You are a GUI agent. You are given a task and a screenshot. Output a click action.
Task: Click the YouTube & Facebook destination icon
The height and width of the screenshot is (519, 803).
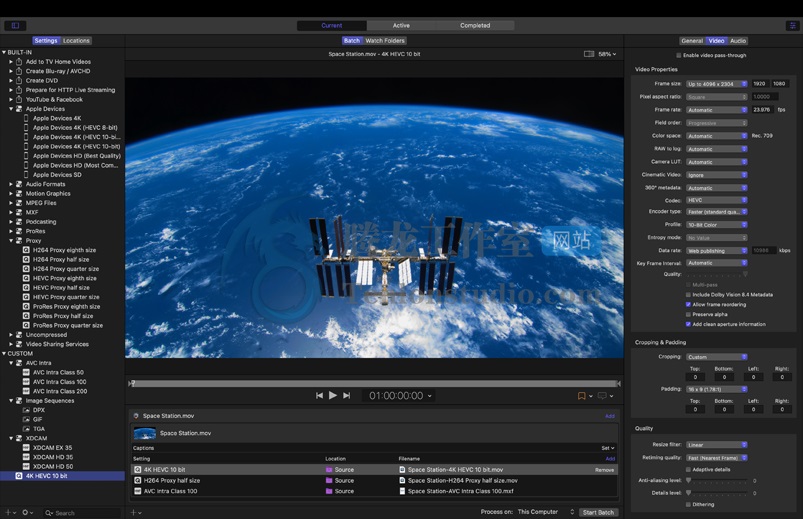[19, 99]
